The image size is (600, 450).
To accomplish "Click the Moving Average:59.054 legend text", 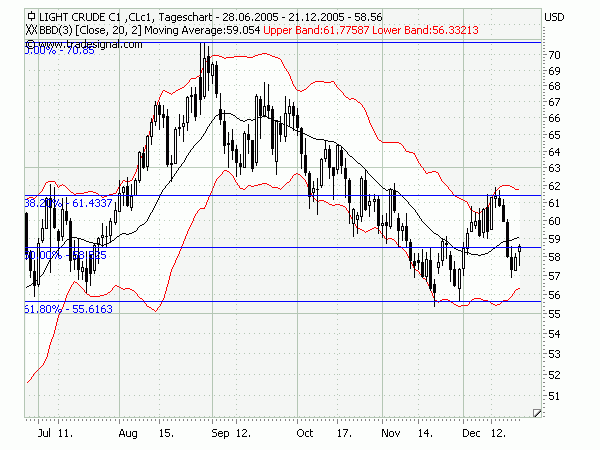I will (x=202, y=30).
